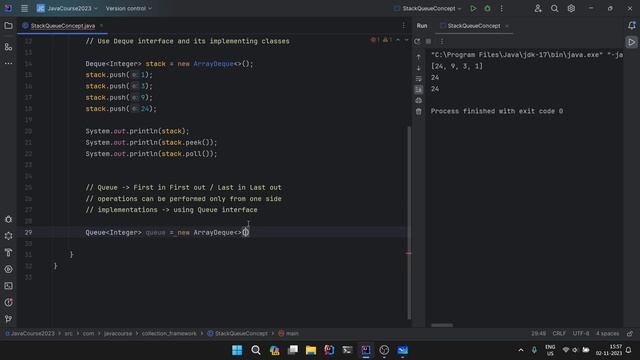Click line number 22 in gutter
The height and width of the screenshot is (360, 640).
pos(28,153)
